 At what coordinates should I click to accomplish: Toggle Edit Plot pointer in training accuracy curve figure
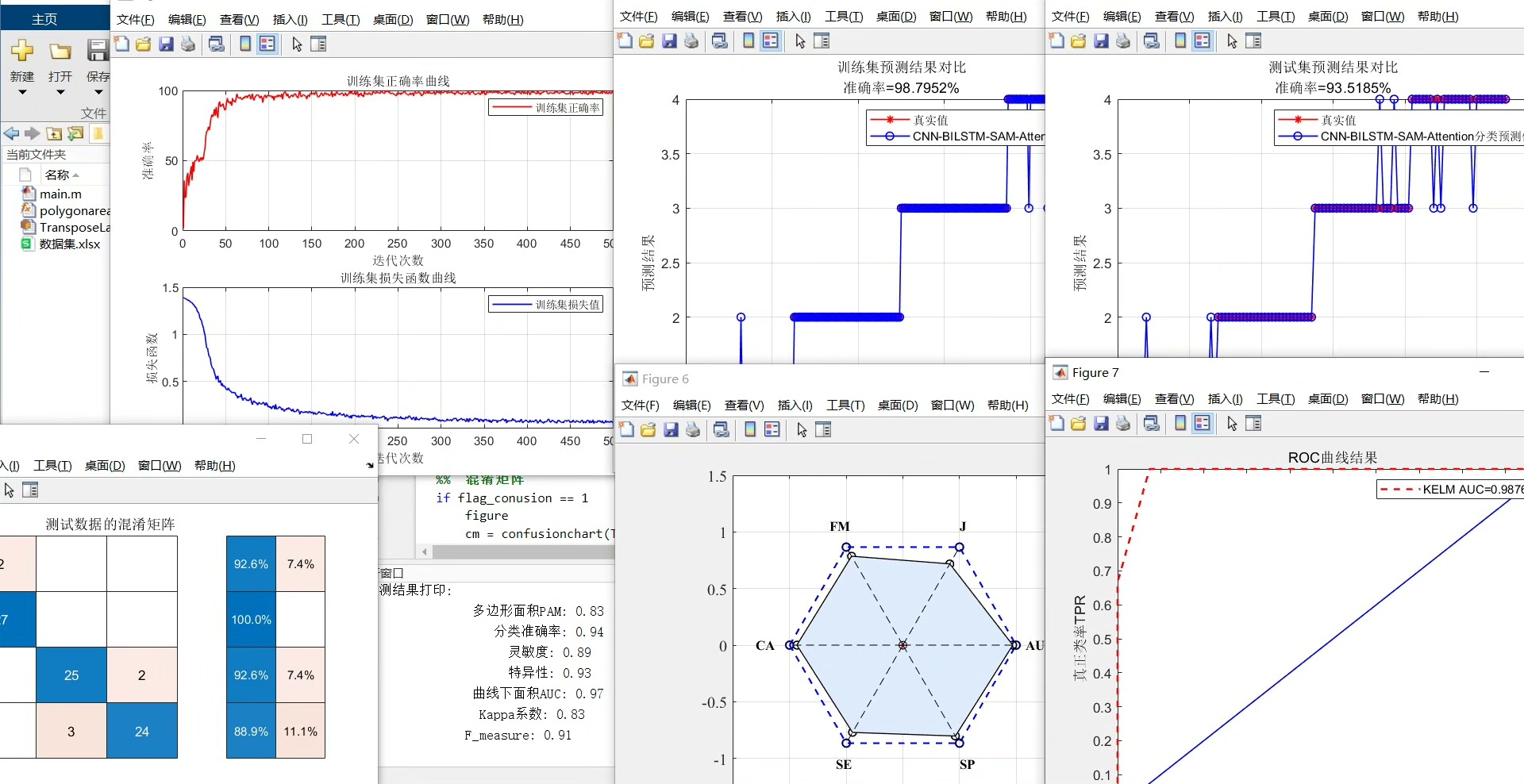[x=297, y=44]
